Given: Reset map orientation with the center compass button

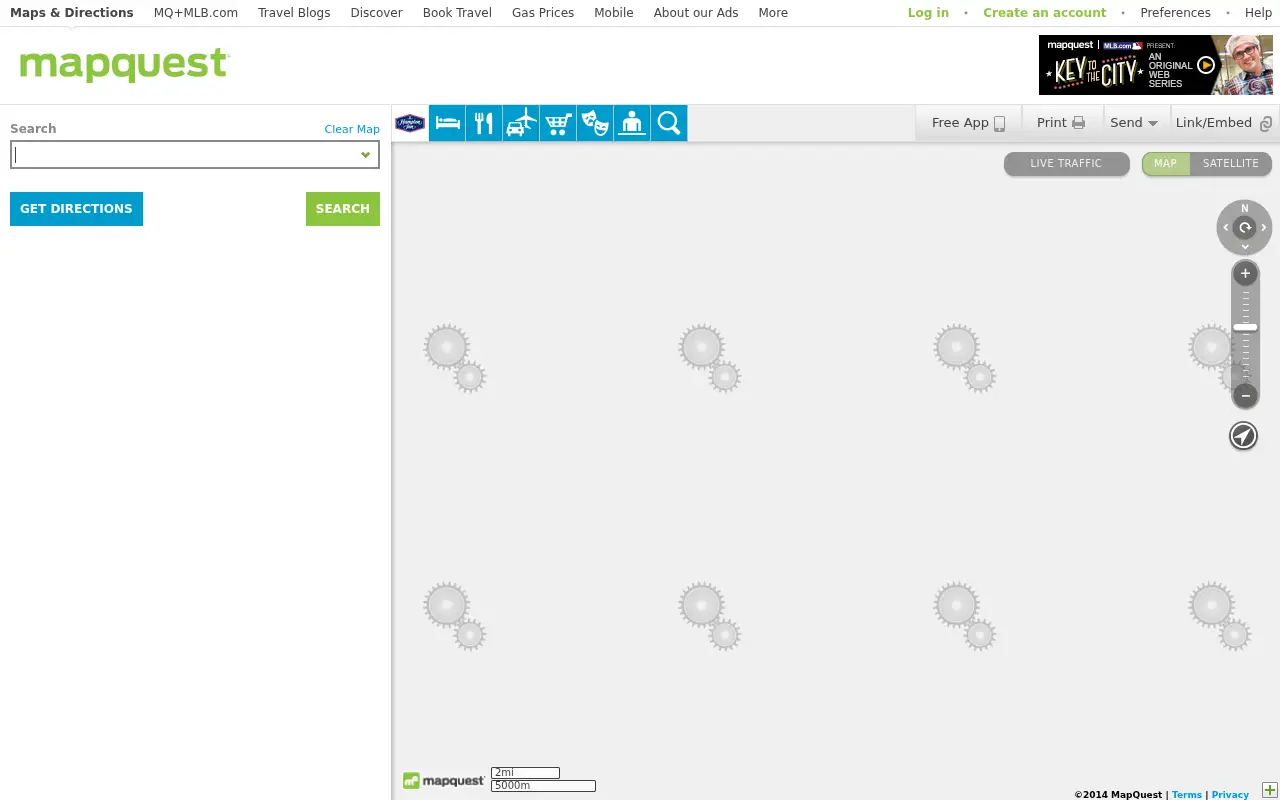Looking at the screenshot, I should pos(1245,228).
